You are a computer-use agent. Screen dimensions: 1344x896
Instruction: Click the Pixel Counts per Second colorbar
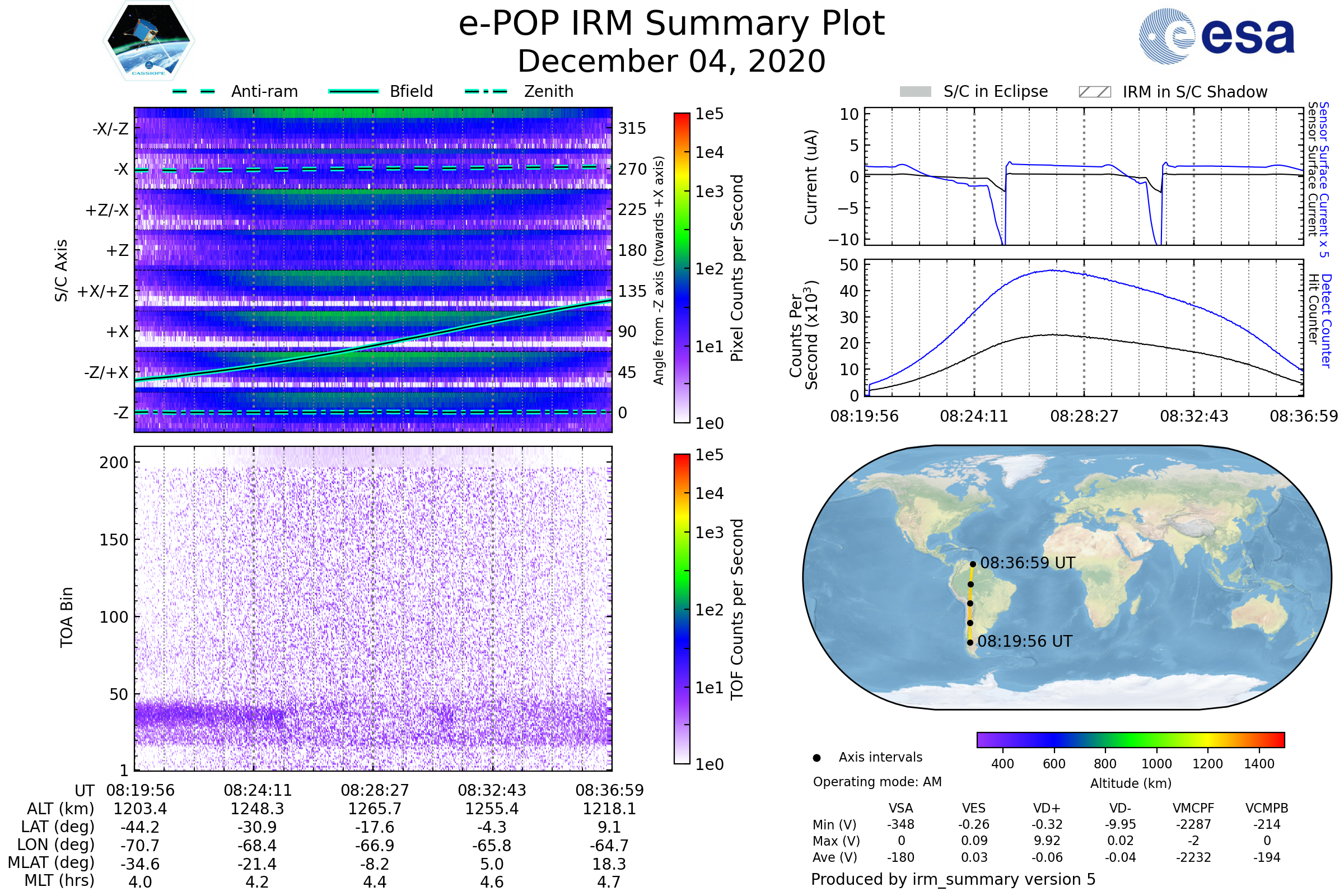point(682,268)
